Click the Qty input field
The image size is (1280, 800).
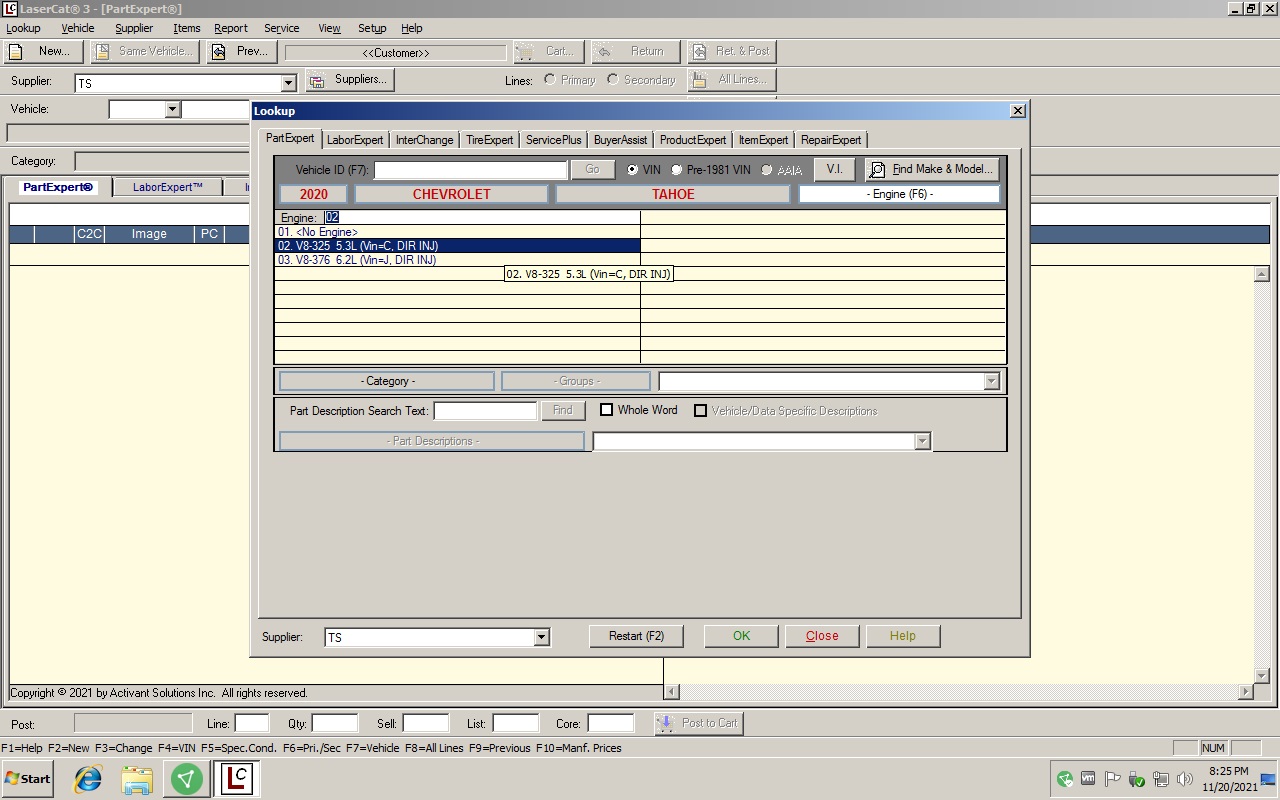click(x=335, y=723)
